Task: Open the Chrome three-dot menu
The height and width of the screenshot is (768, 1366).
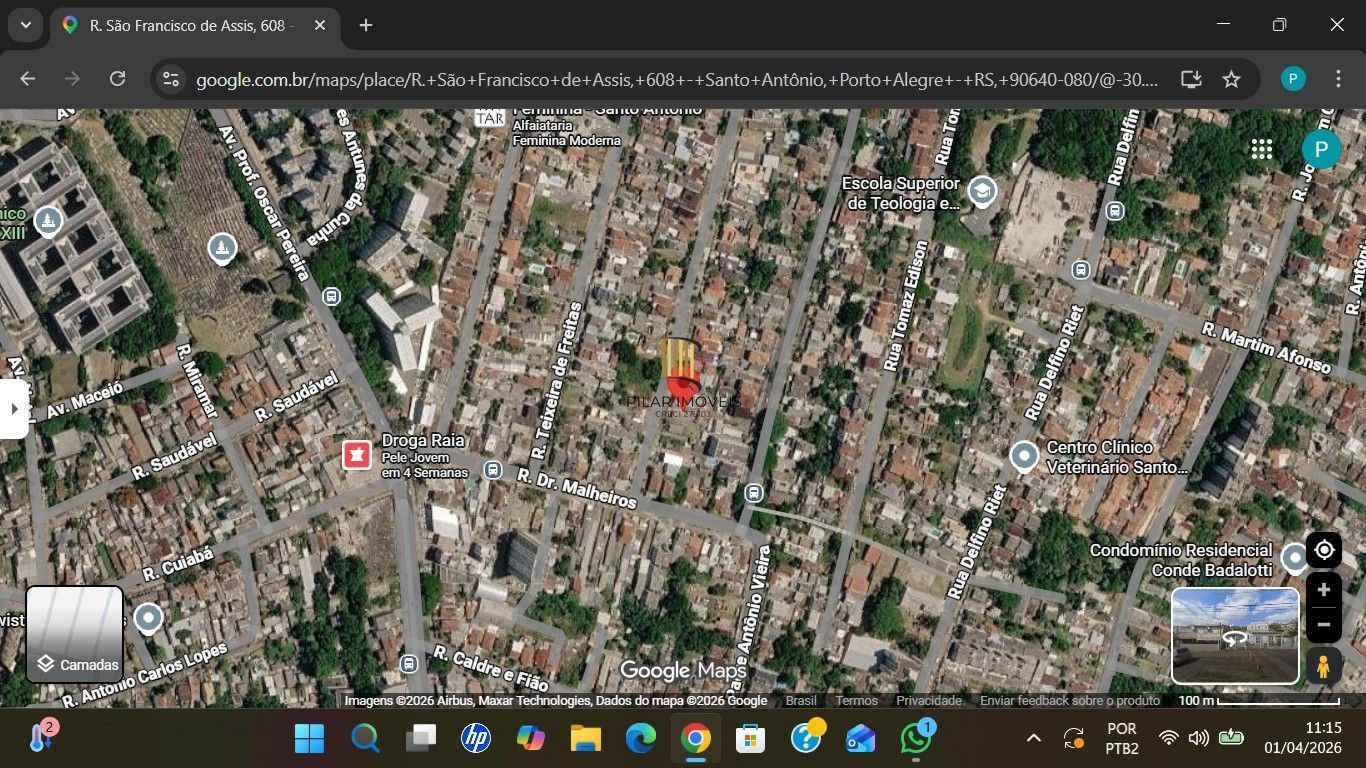Action: 1340,79
